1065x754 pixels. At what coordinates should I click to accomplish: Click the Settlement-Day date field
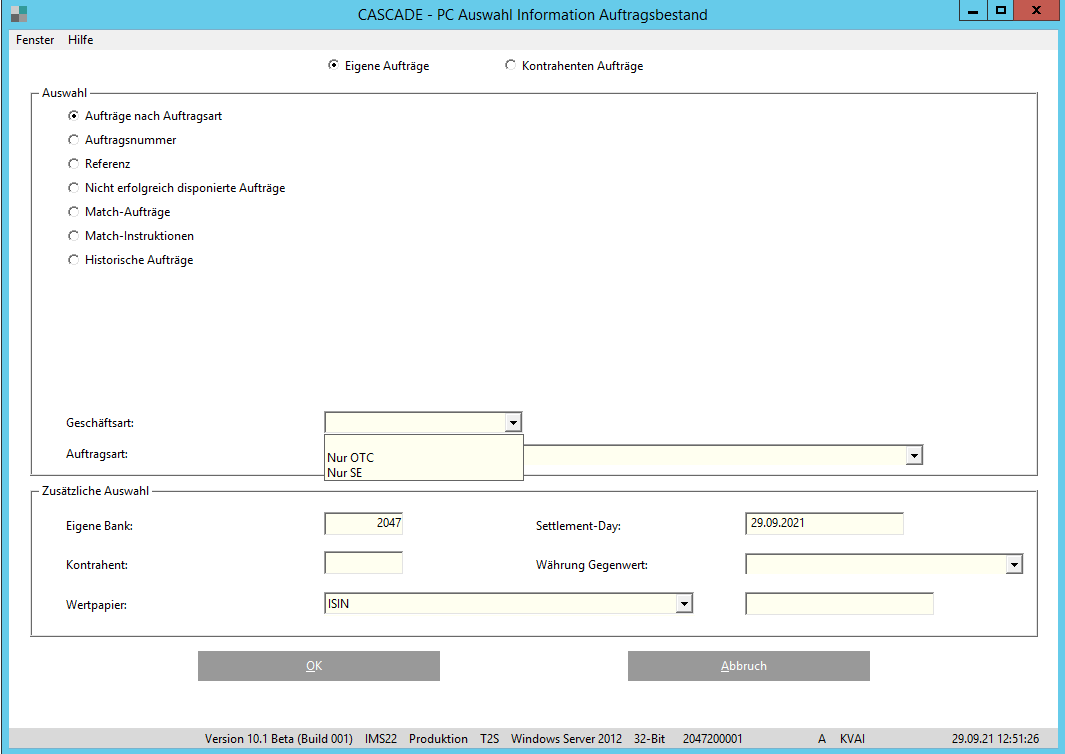(824, 524)
